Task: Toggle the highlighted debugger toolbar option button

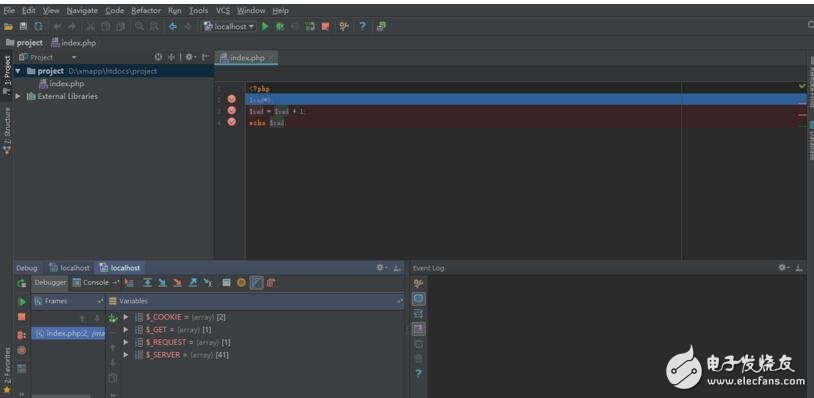Action: click(256, 283)
